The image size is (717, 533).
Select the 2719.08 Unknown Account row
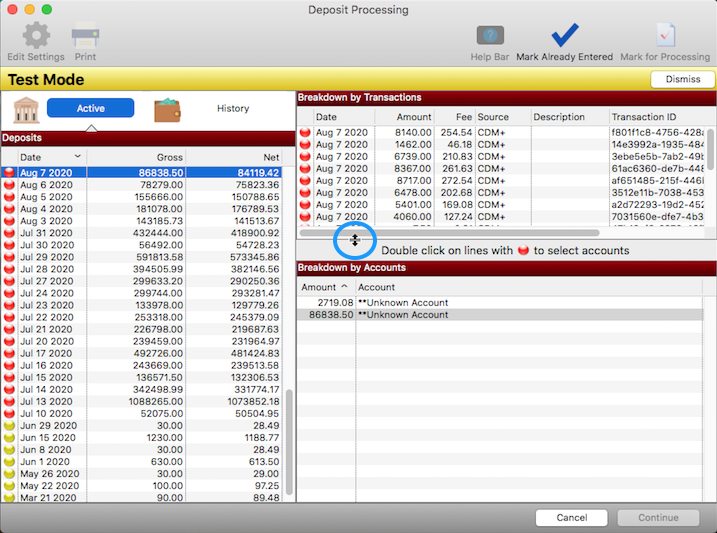(x=500, y=302)
